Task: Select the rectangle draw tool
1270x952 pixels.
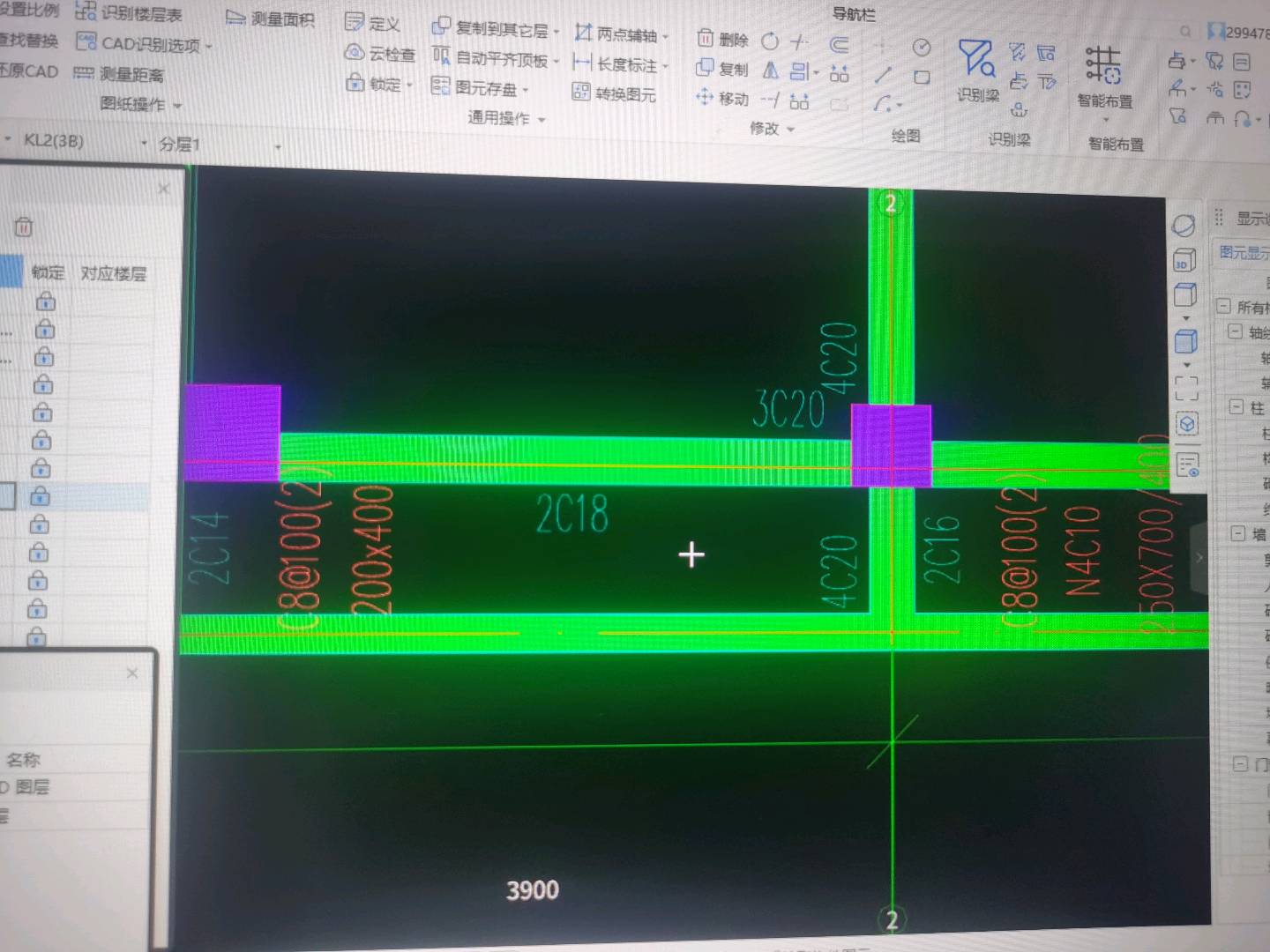Action: click(x=922, y=78)
